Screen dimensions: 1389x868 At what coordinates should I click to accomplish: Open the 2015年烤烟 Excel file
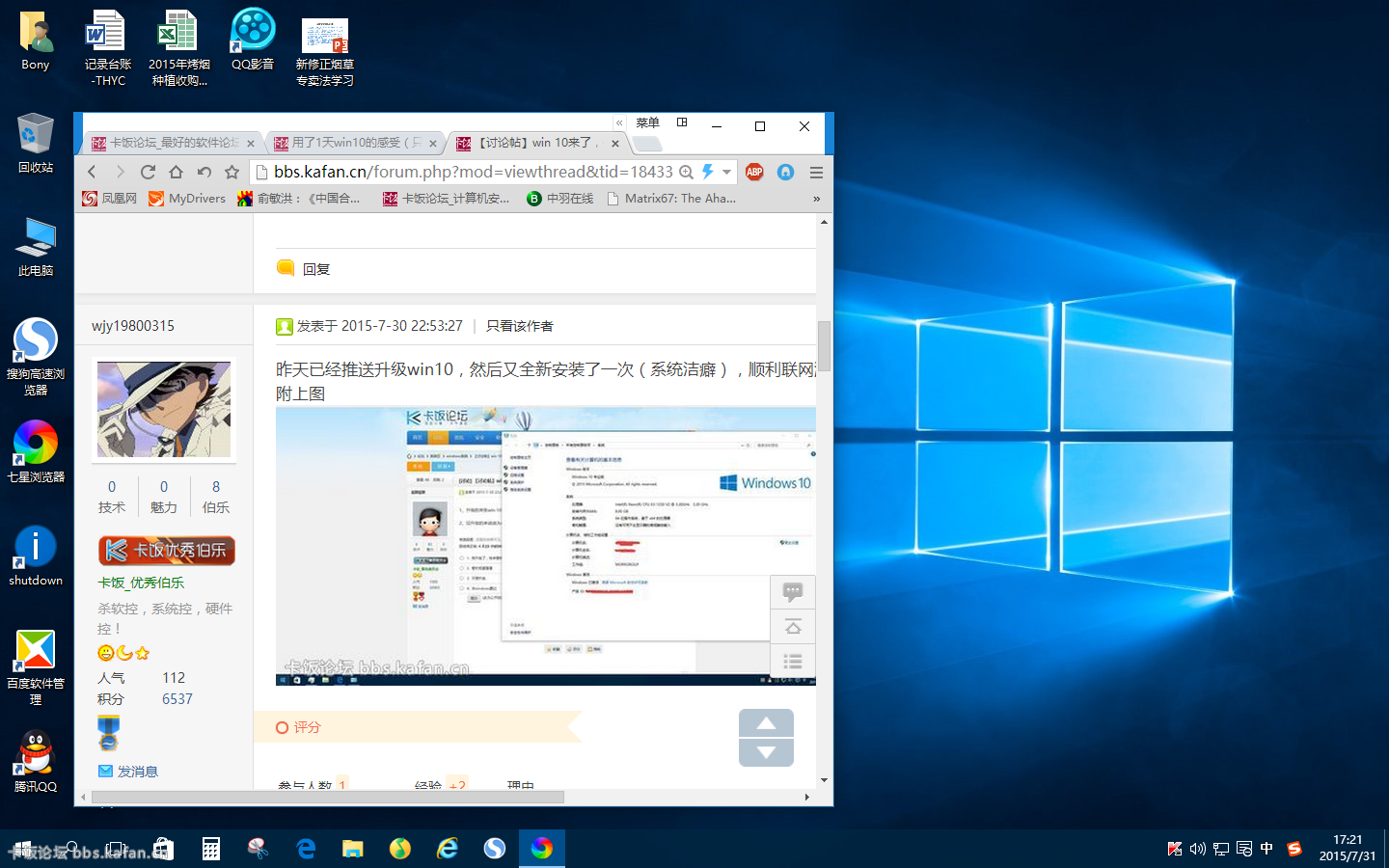click(178, 48)
